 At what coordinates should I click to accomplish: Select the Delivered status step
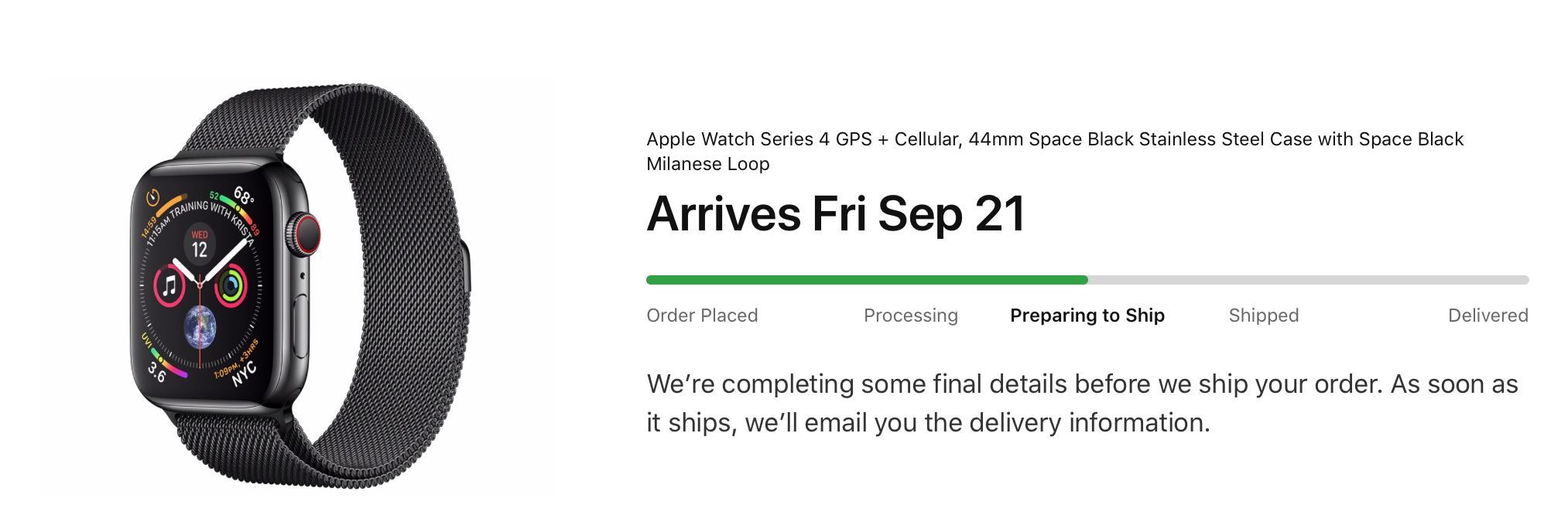tap(1488, 315)
